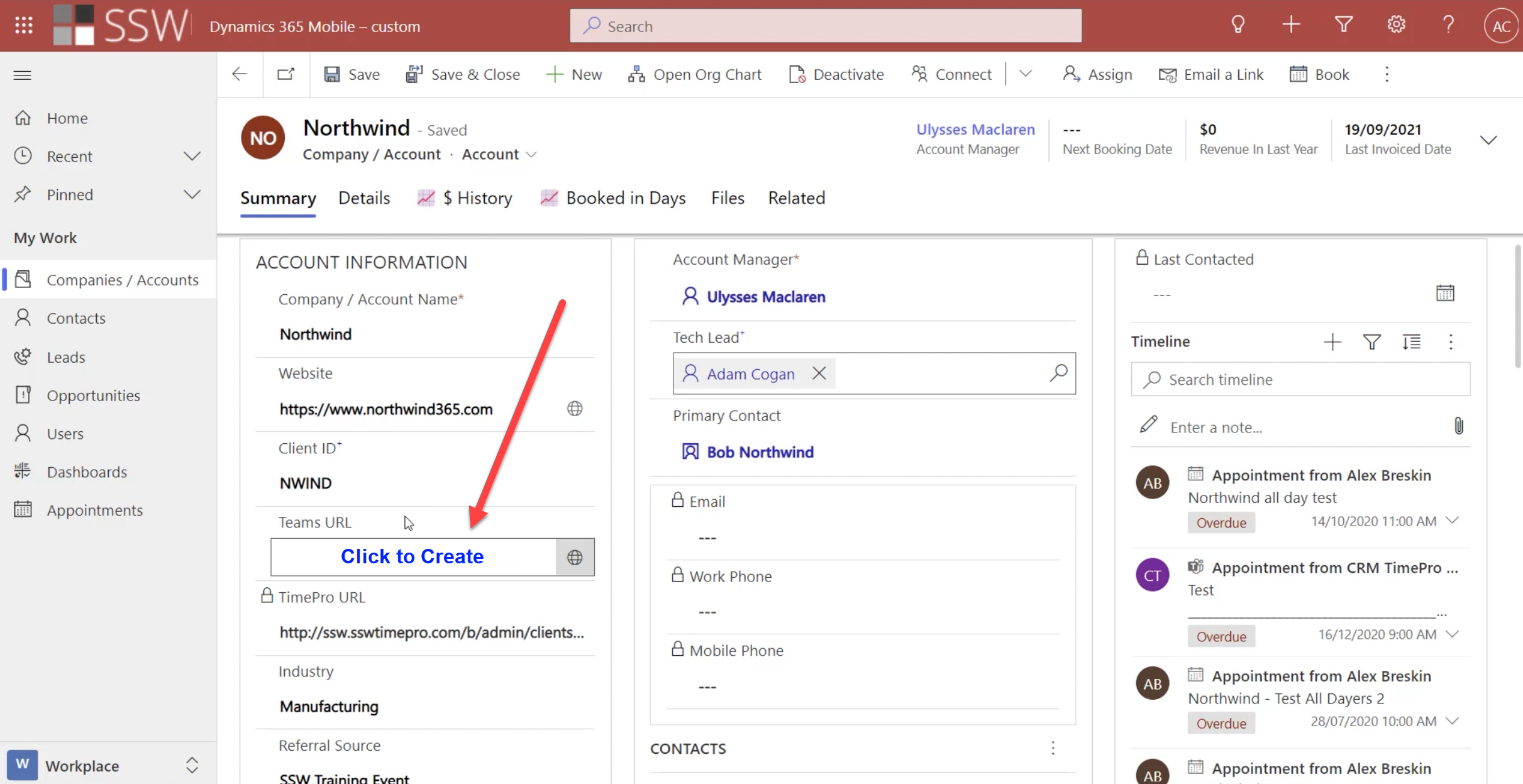
Task: Remove Adam Cogan from Tech Lead
Action: tap(819, 373)
